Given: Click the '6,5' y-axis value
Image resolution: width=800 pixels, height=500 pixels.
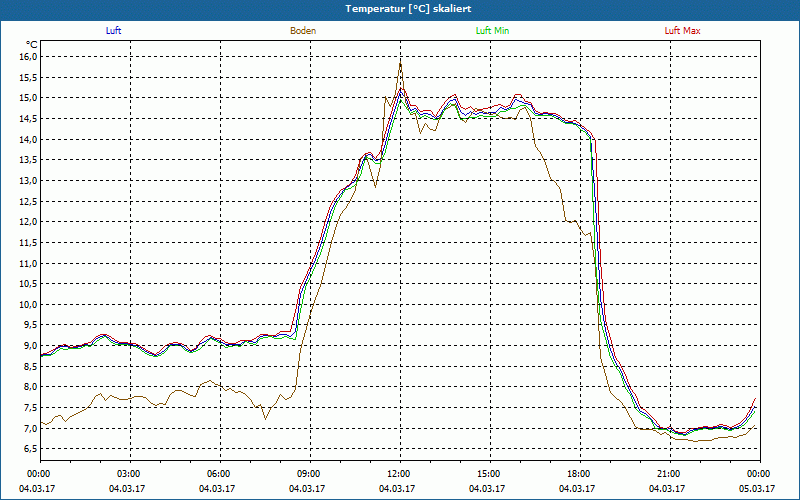Looking at the screenshot, I should pyautogui.click(x=31, y=449).
